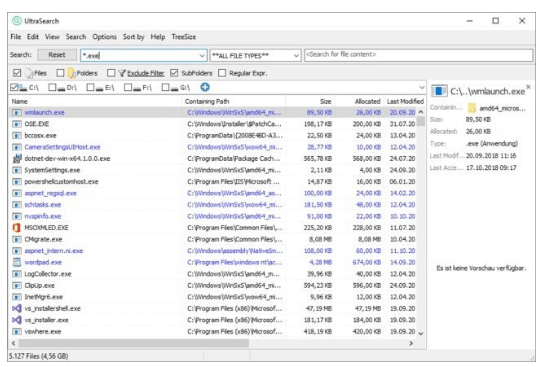Image resolution: width=541 pixels, height=367 pixels.
Task: Click the icon next to OSE.EXE
Action: (x=17, y=124)
